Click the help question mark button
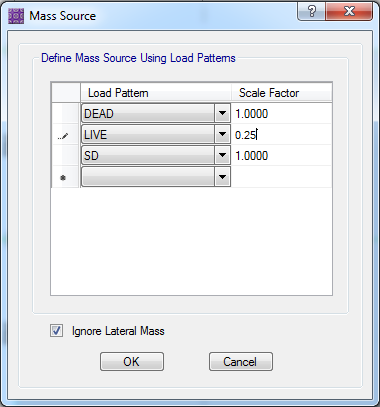Viewport: 380px width, 407px height. click(x=311, y=11)
